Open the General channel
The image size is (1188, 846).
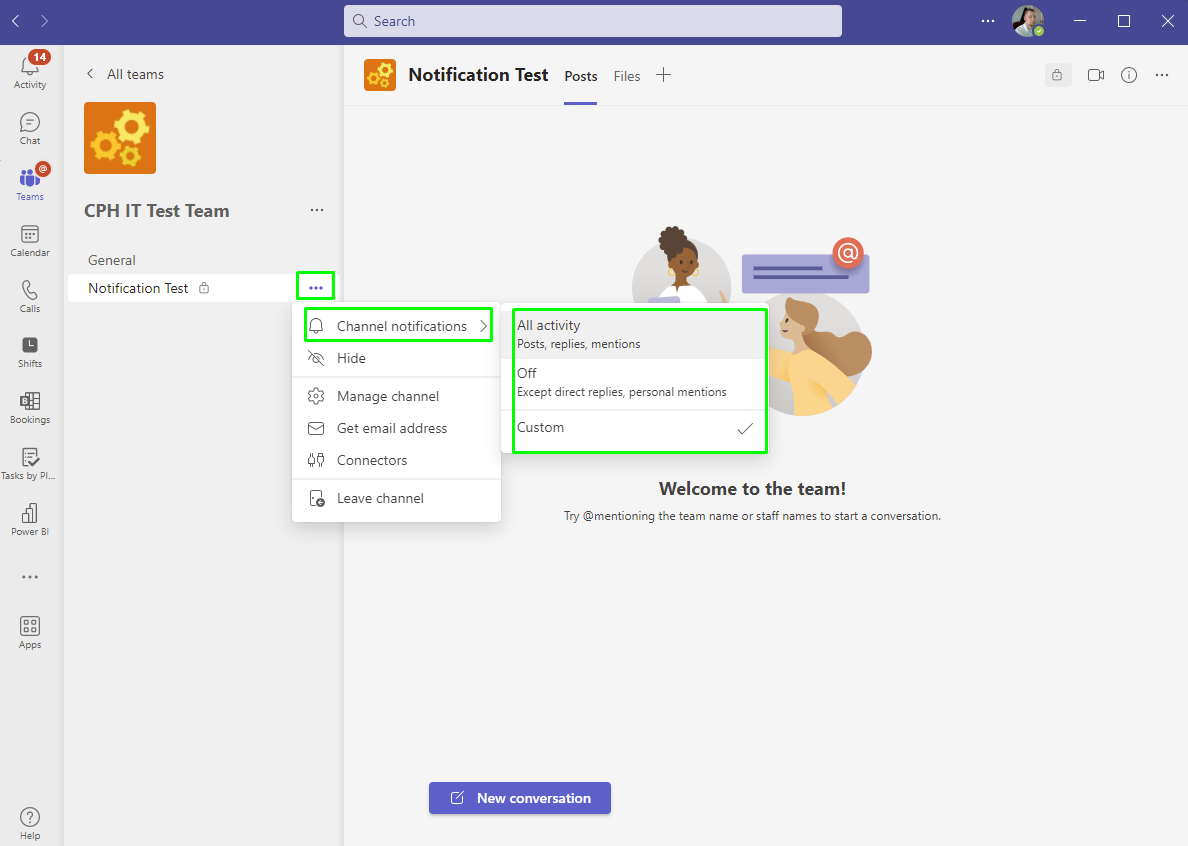pyautogui.click(x=111, y=260)
